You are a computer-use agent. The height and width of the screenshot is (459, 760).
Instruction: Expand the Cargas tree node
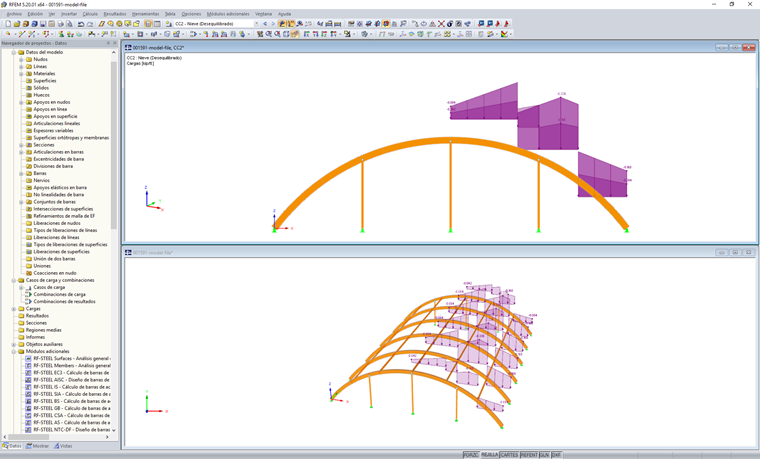(14, 309)
